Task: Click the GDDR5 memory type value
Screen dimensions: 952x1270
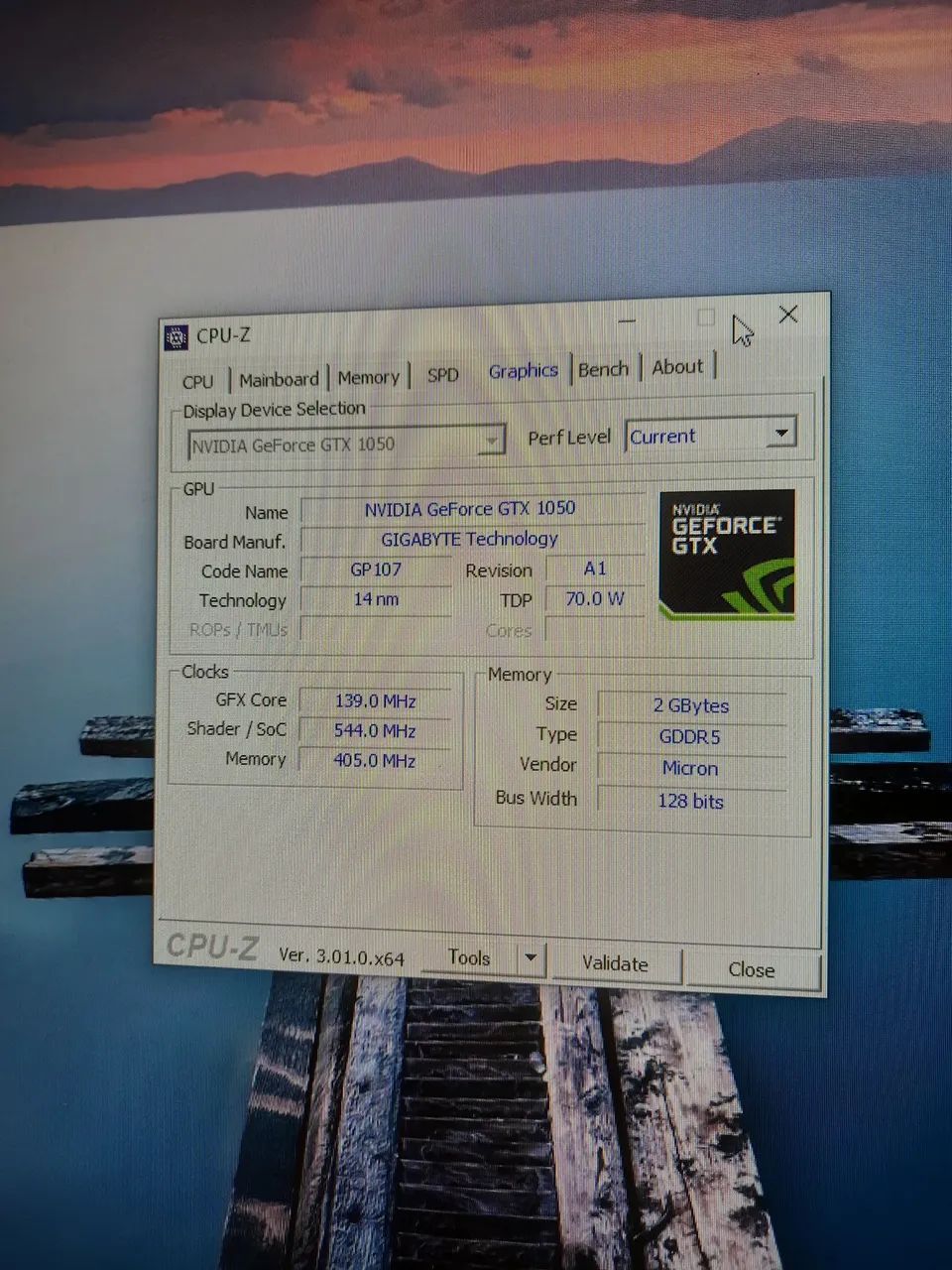Action: pyautogui.click(x=690, y=736)
